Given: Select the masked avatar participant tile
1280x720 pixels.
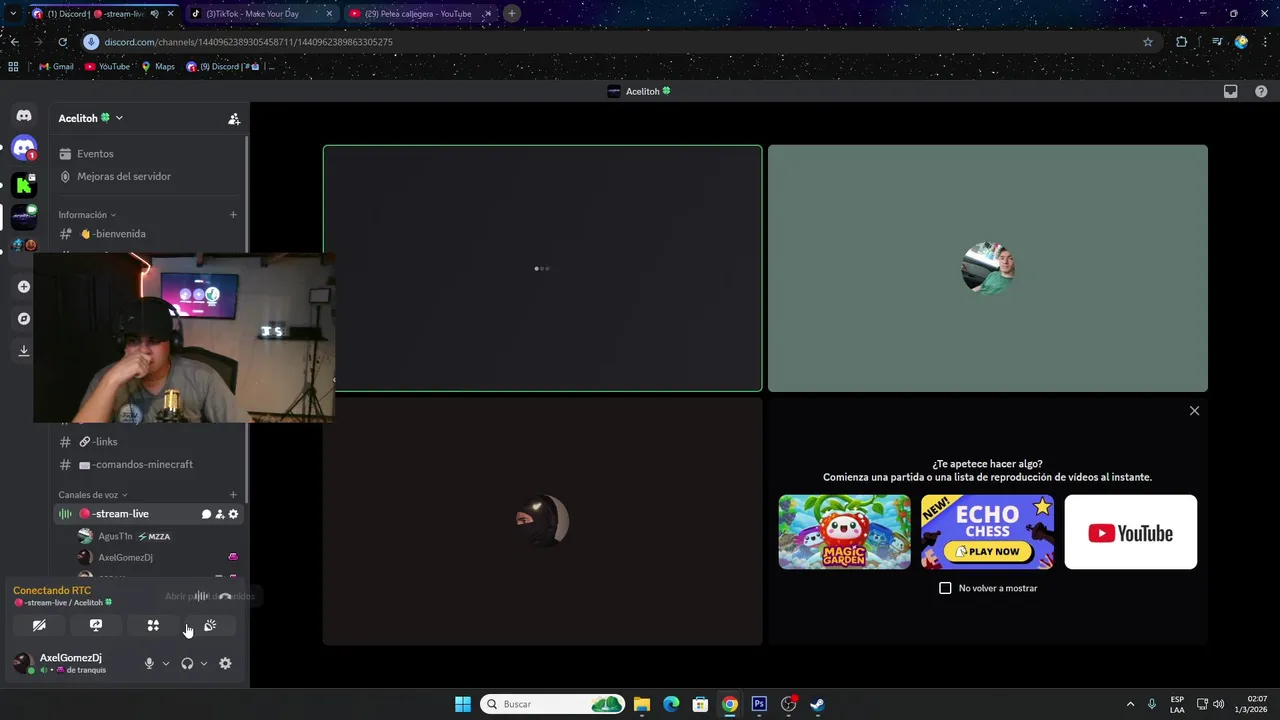Looking at the screenshot, I should pyautogui.click(x=542, y=521).
